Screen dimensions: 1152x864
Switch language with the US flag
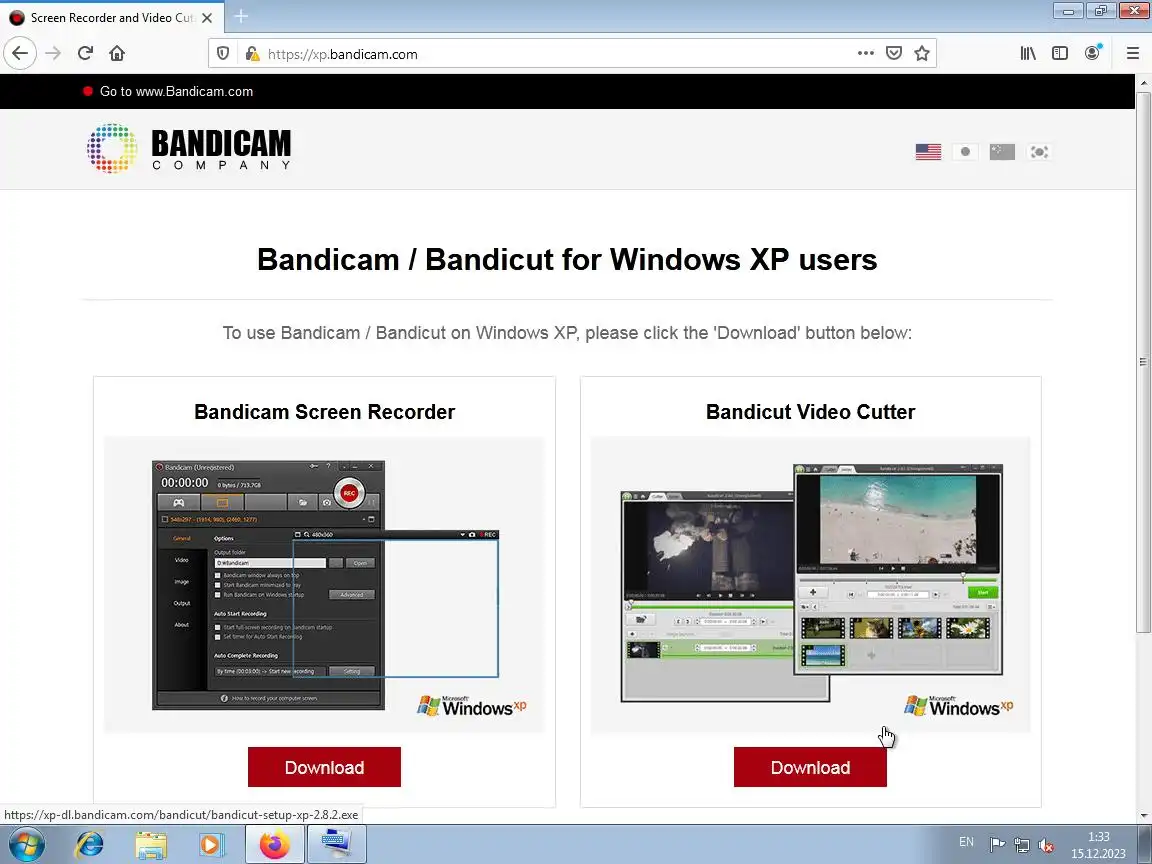coord(928,152)
